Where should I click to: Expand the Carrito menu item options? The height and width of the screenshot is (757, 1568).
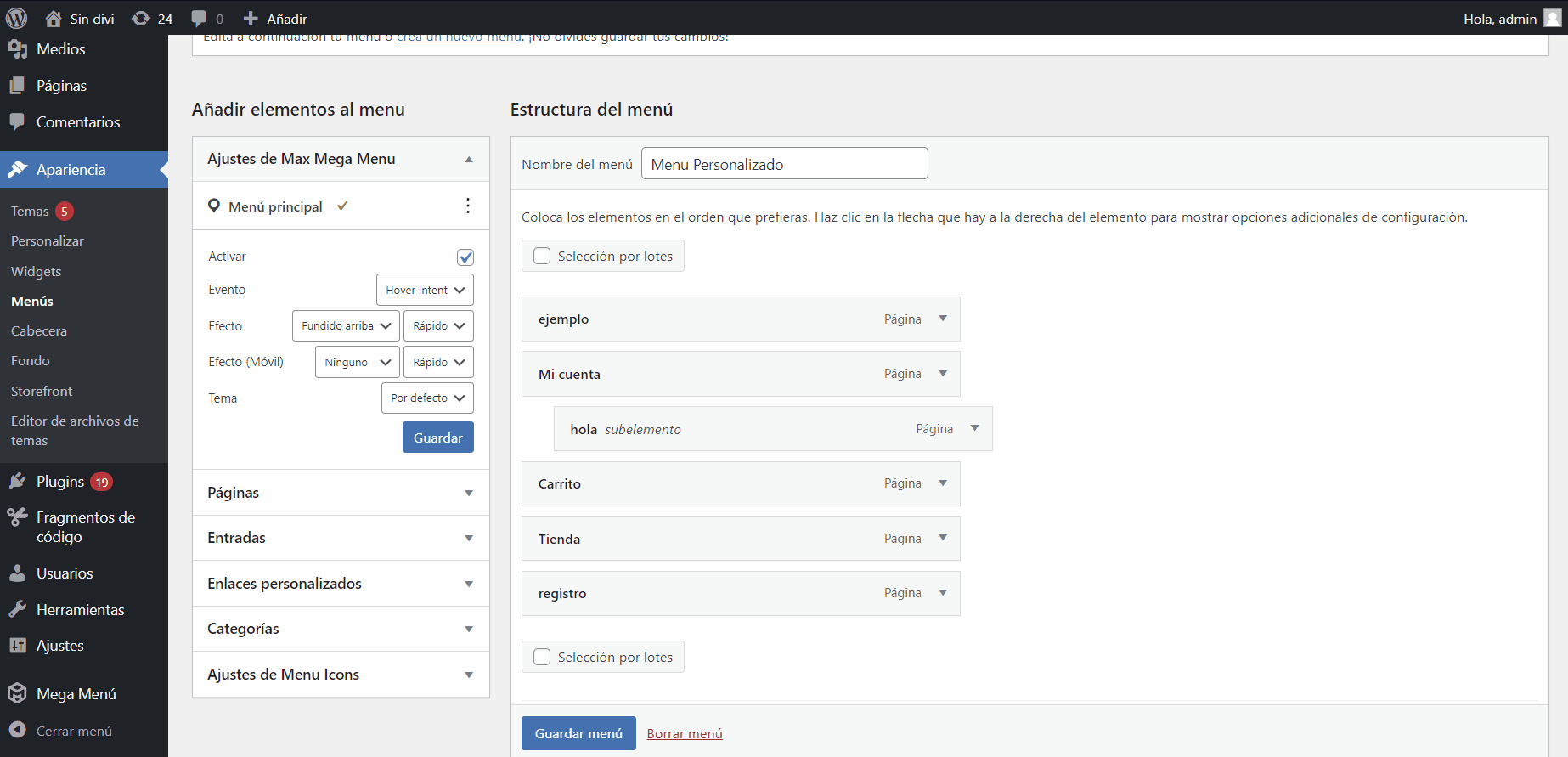[x=943, y=483]
